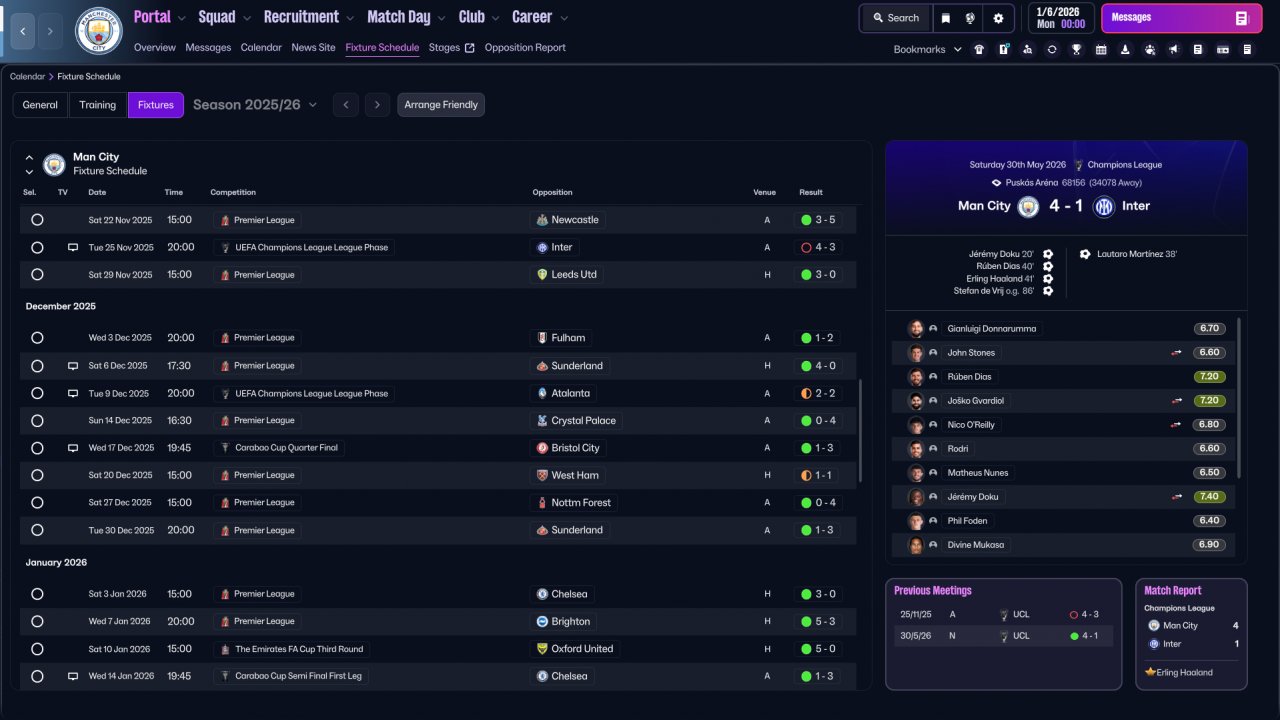Click the calendar grid icon in the bookmarks bar
Viewport: 1280px width, 720px height.
tap(1101, 49)
